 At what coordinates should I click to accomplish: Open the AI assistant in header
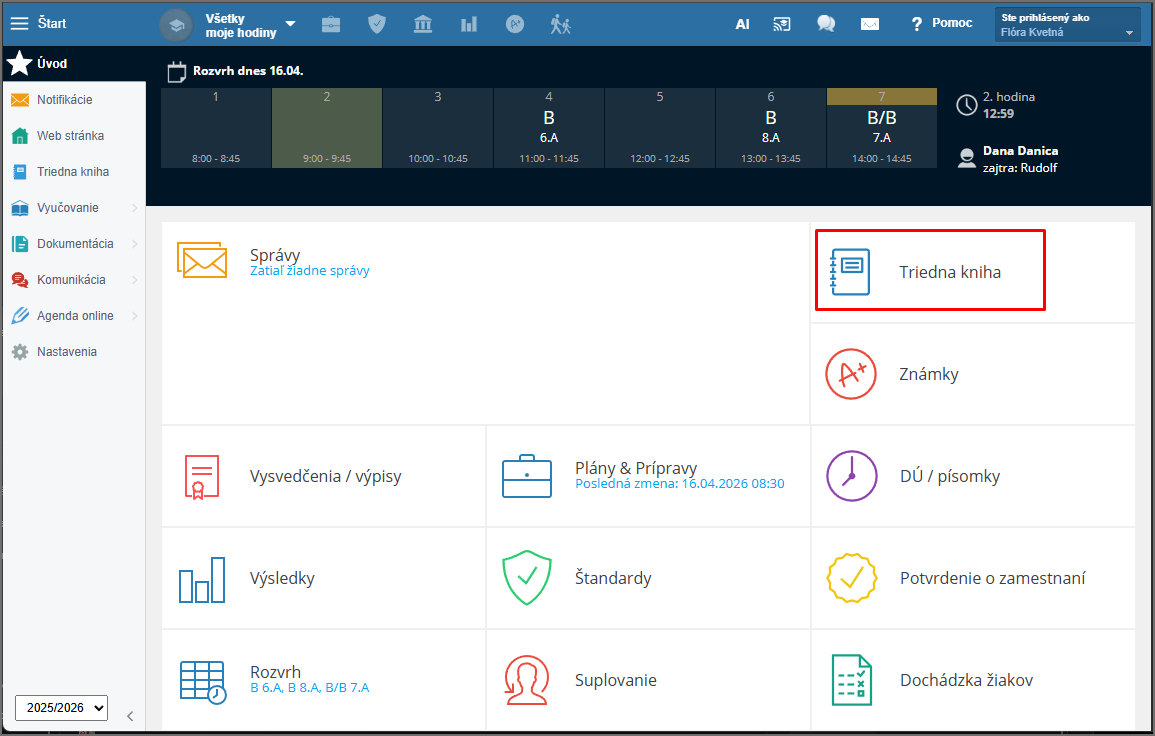(742, 24)
